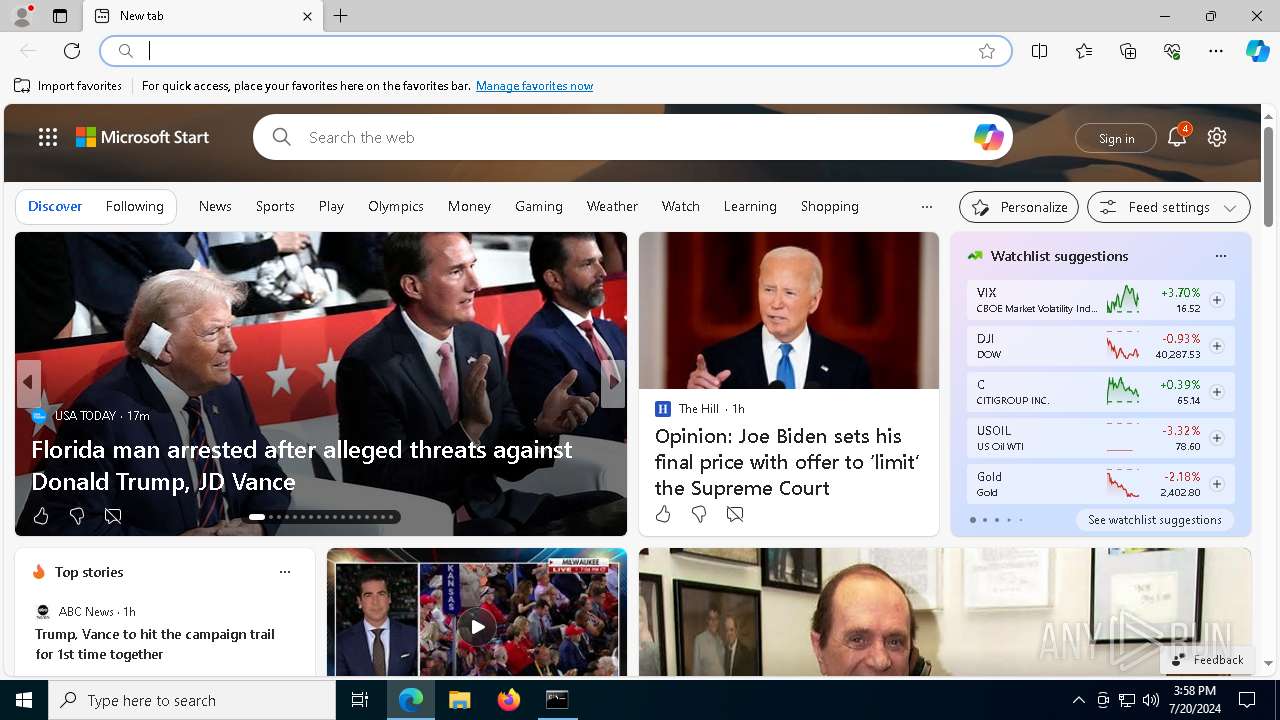Click the Sign in button

1116,138
